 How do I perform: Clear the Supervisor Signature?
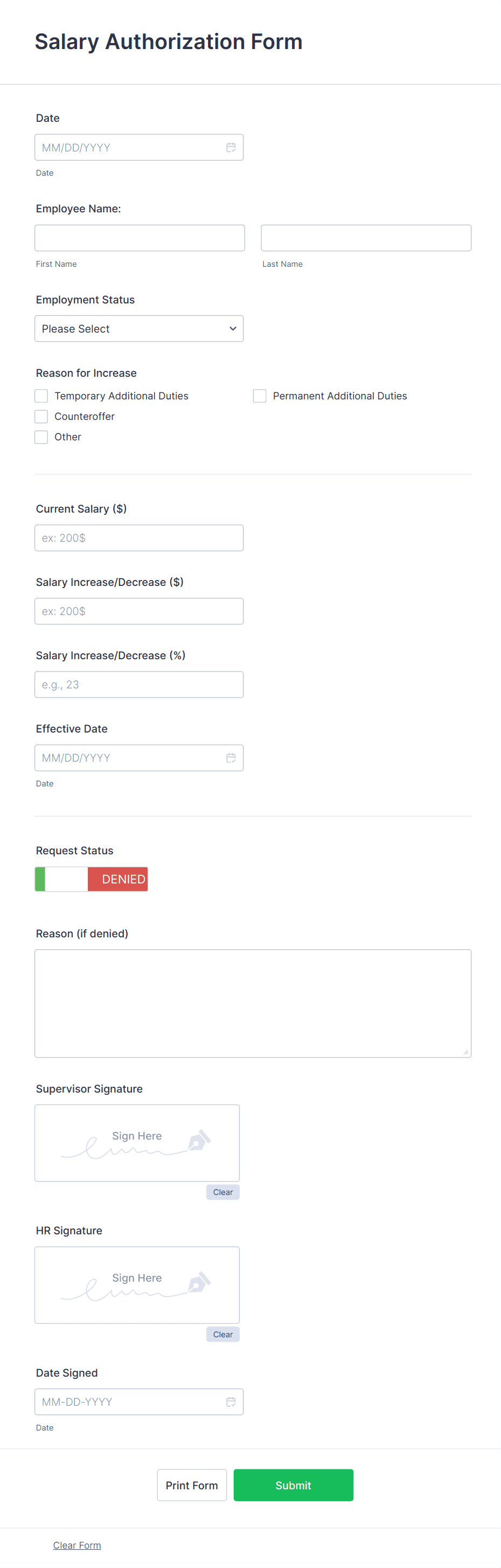click(222, 1192)
